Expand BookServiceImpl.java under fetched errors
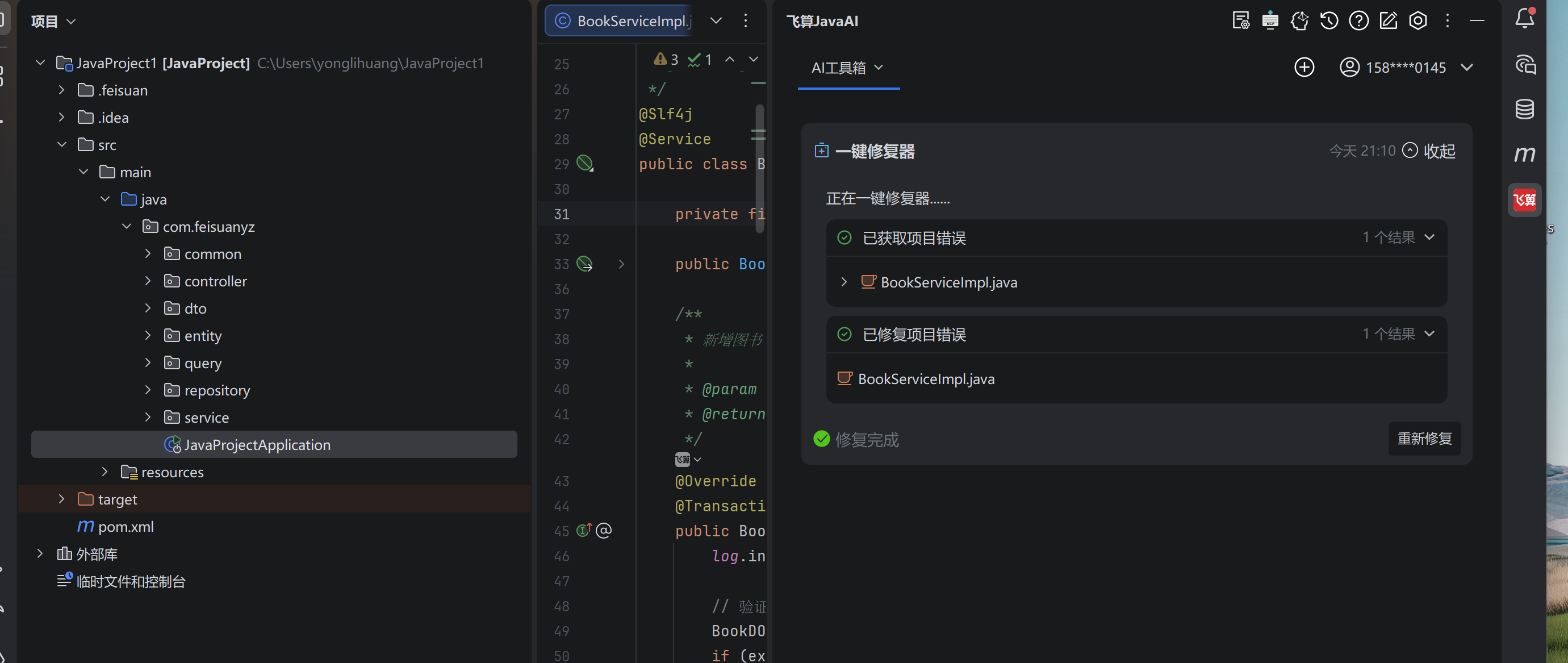Viewport: 1568px width, 663px height. click(x=844, y=282)
